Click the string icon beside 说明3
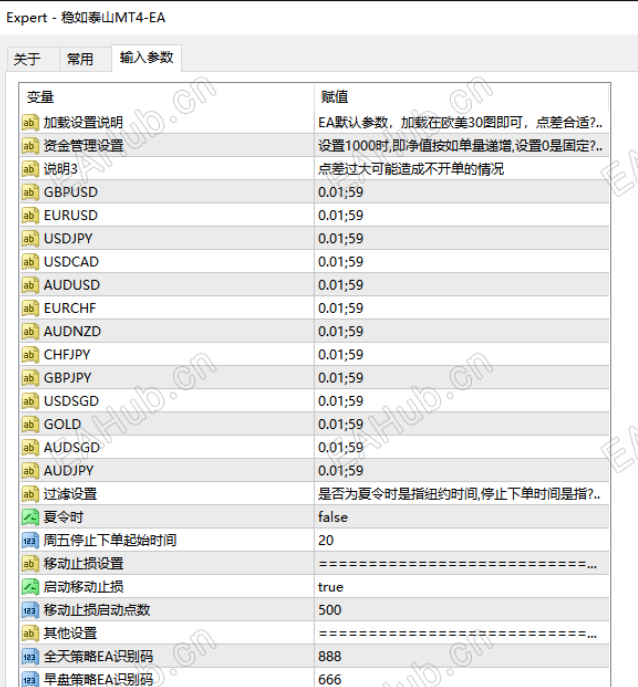638x687 pixels. point(30,169)
